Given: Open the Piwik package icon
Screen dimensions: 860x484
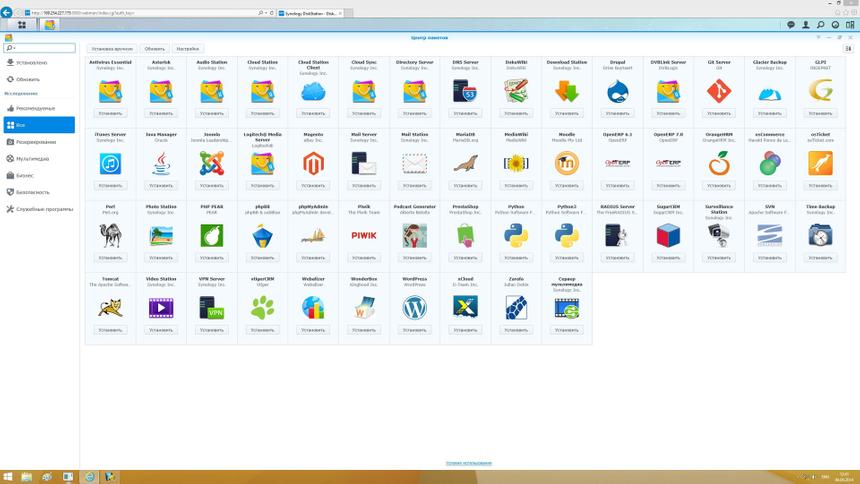Looking at the screenshot, I should click(x=364, y=235).
